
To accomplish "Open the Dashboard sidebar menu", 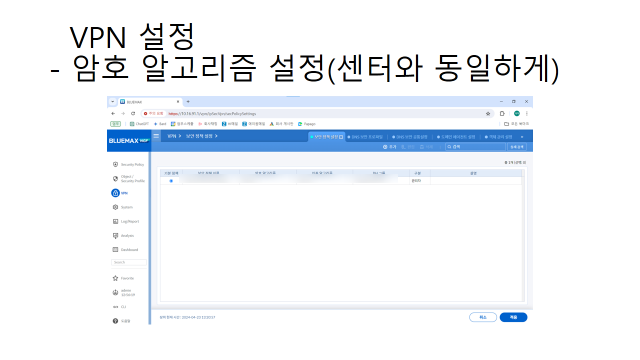I will 125,249.
